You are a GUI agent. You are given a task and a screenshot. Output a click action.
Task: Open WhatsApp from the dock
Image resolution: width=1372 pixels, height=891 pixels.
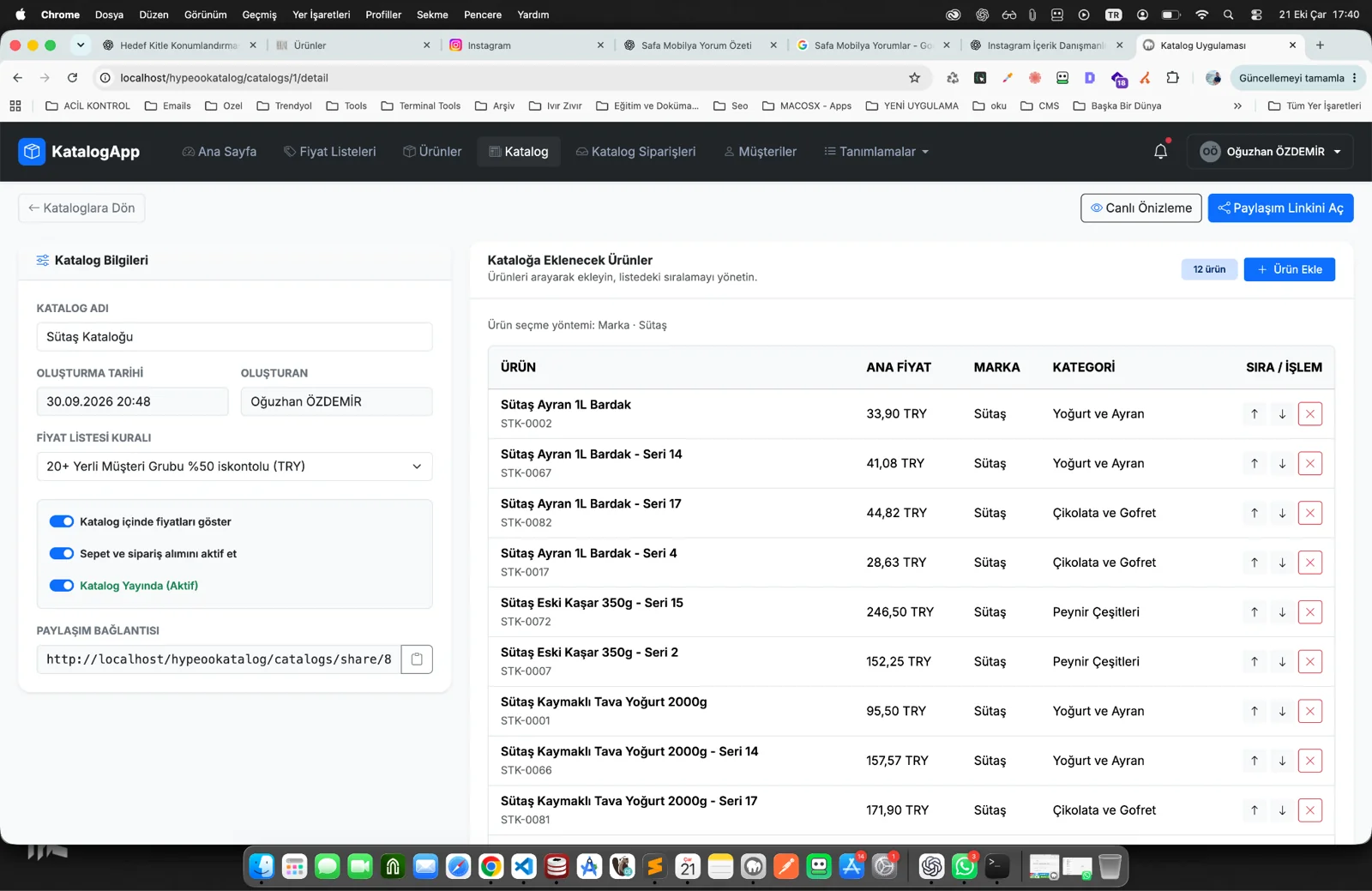coord(965,867)
